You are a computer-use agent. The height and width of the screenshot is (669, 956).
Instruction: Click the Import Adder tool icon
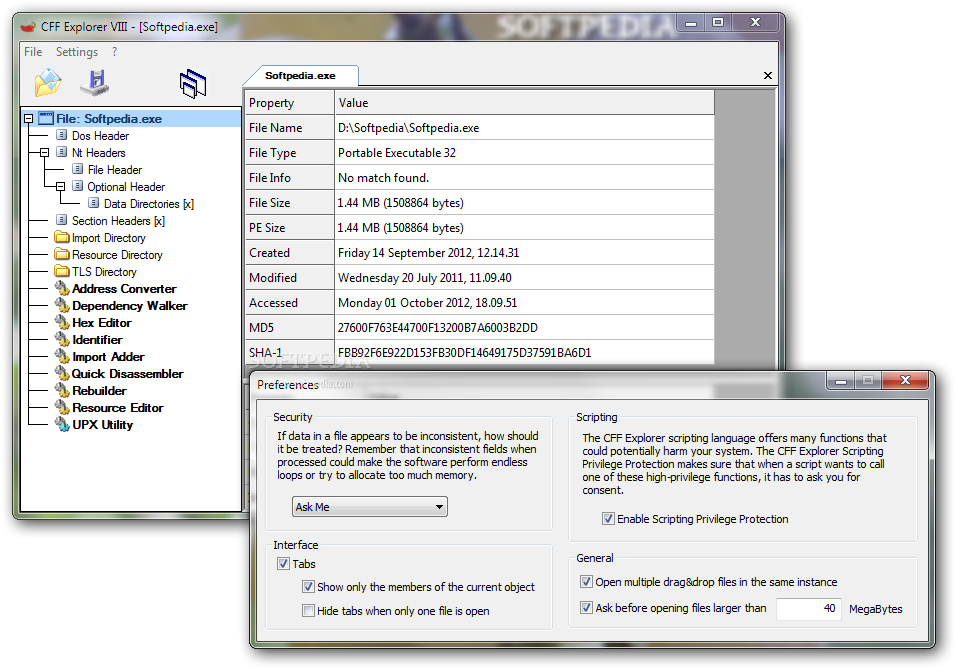tap(62, 356)
